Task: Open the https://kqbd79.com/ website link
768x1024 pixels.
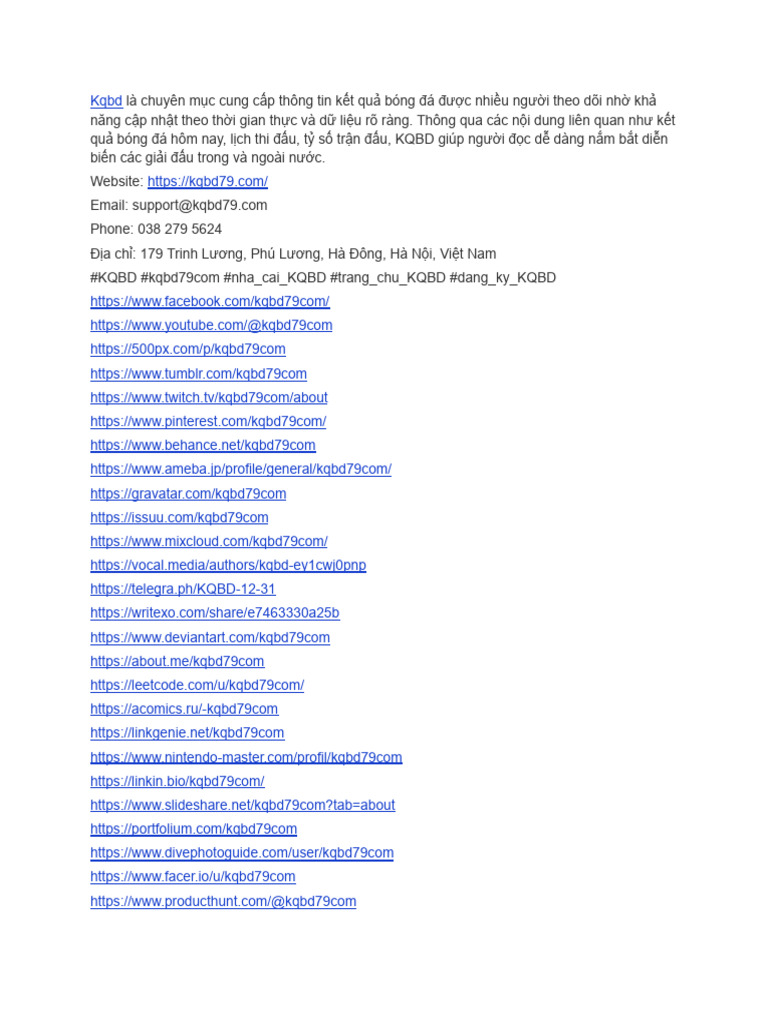Action: [x=208, y=182]
